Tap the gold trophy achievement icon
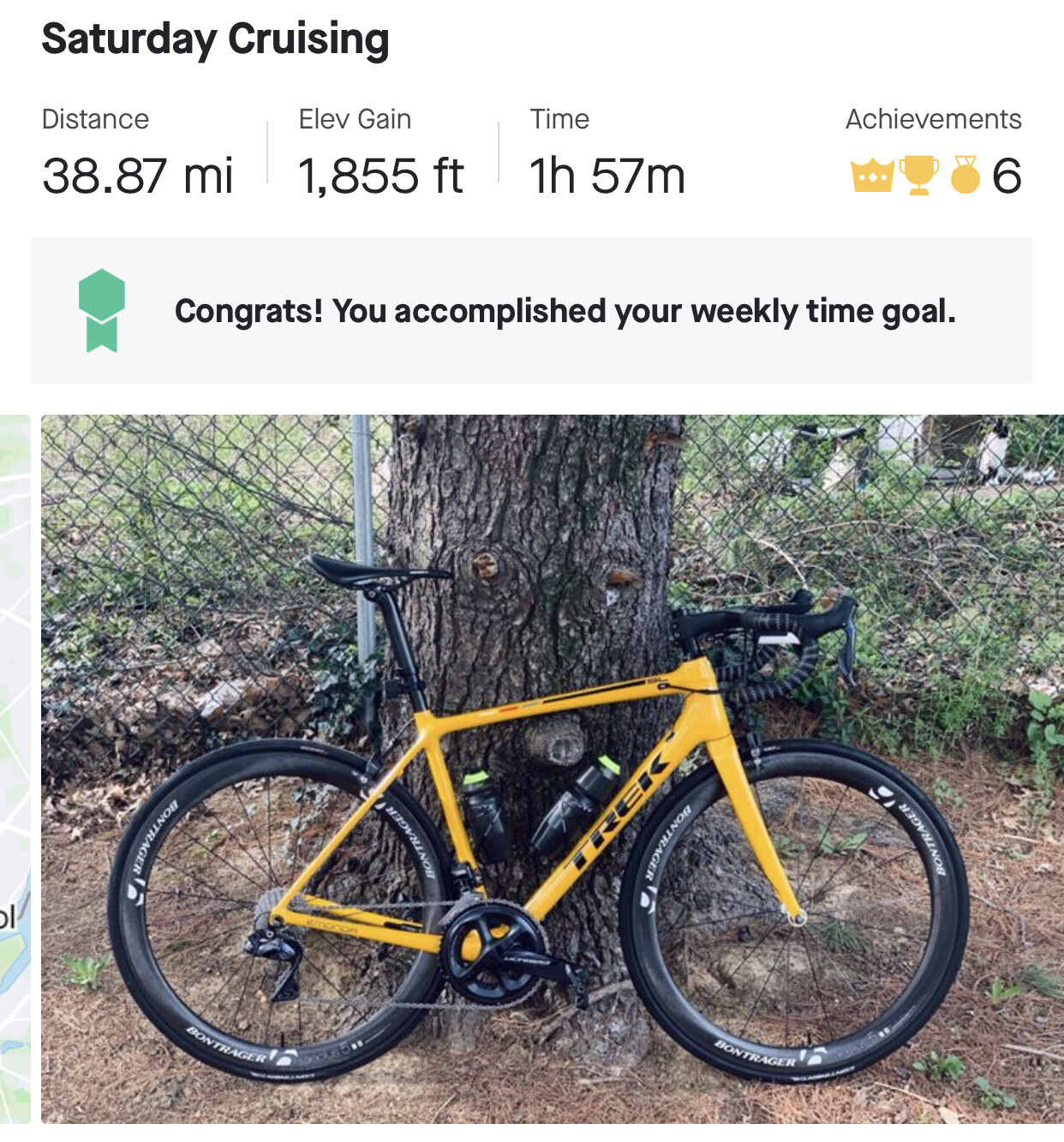Screen dimensions: 1064x1142 coord(918,175)
